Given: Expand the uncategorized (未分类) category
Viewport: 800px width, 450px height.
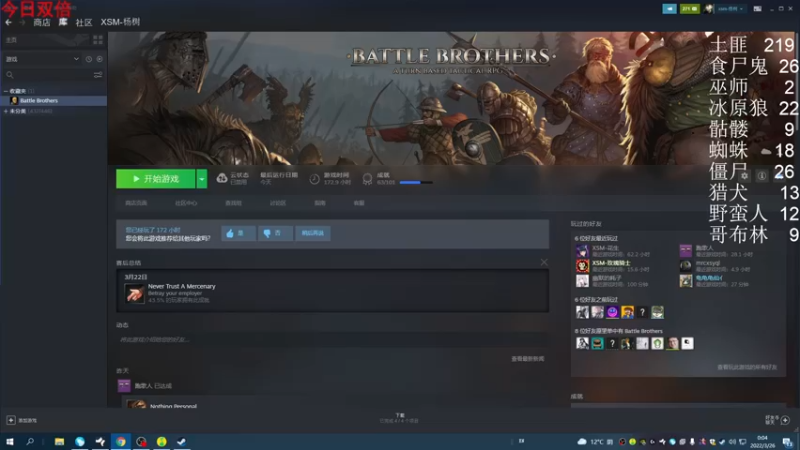Looking at the screenshot, I should (5, 111).
